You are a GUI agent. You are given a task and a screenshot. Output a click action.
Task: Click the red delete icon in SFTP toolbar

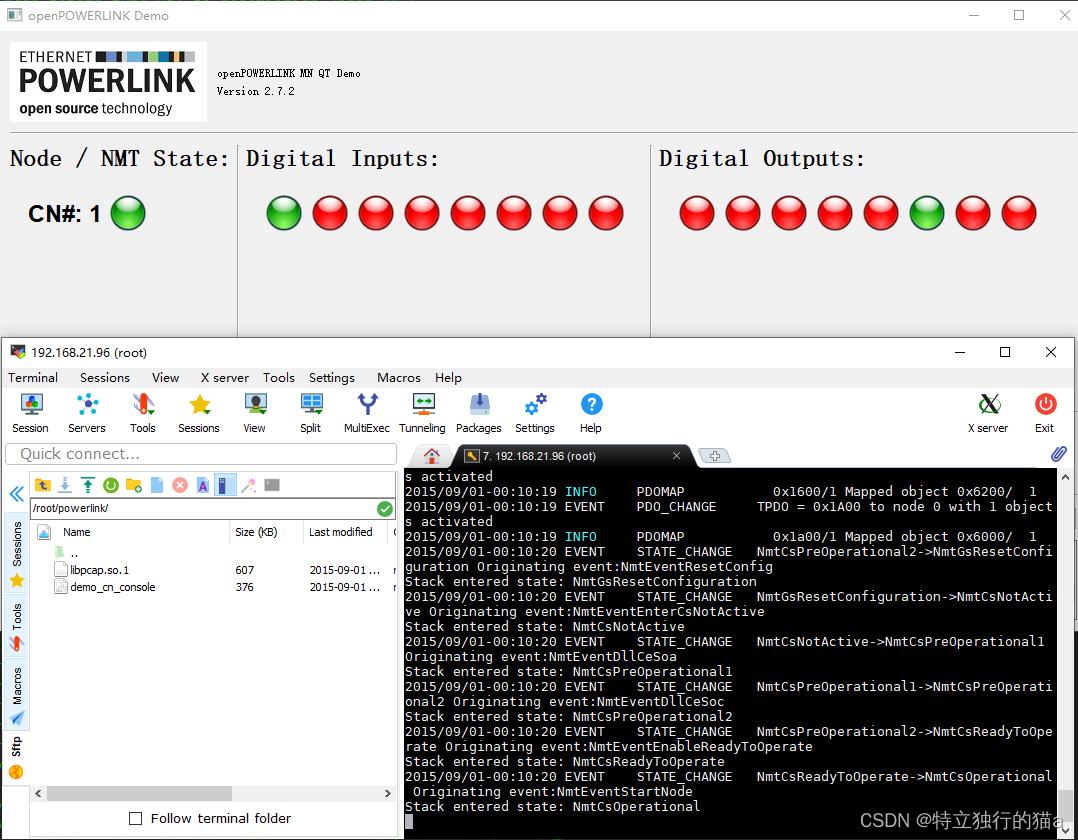(x=180, y=485)
